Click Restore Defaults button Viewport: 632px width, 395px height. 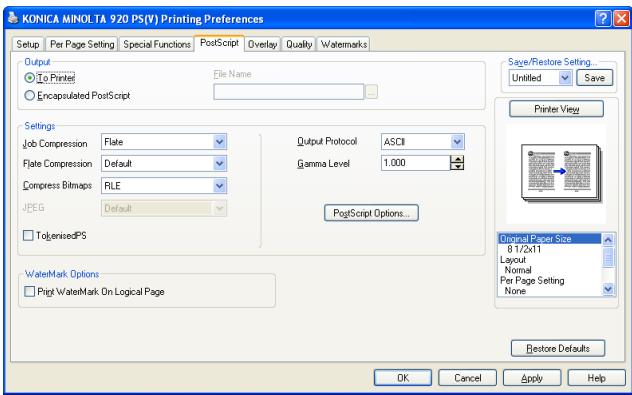tap(558, 348)
